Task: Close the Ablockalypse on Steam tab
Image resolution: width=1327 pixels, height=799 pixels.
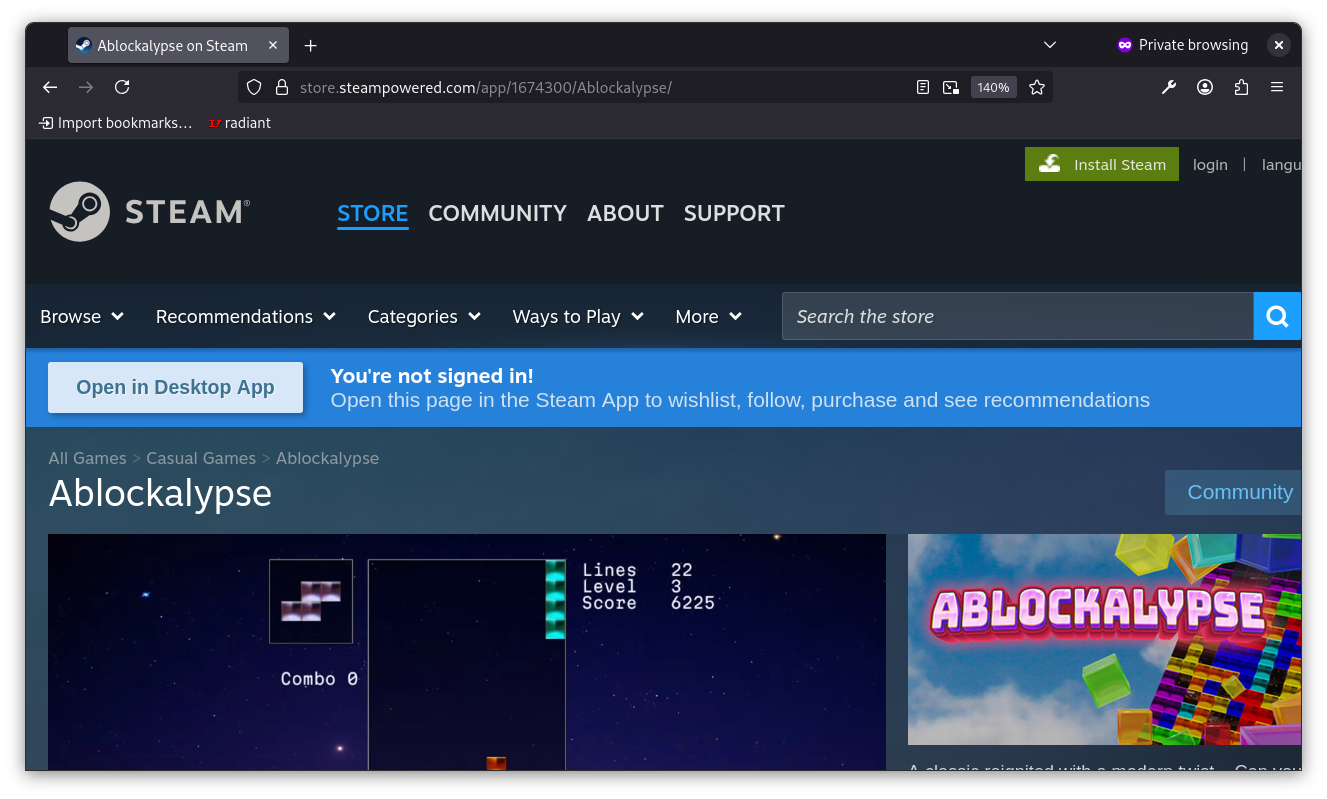Action: pos(273,45)
